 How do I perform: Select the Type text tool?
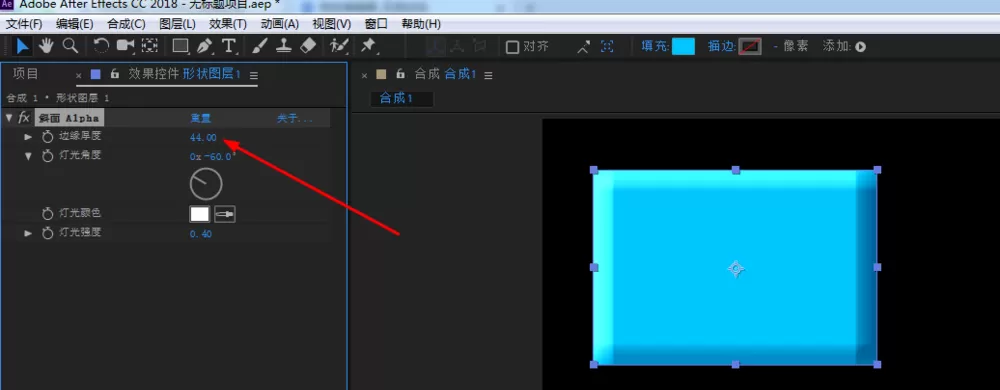point(228,46)
